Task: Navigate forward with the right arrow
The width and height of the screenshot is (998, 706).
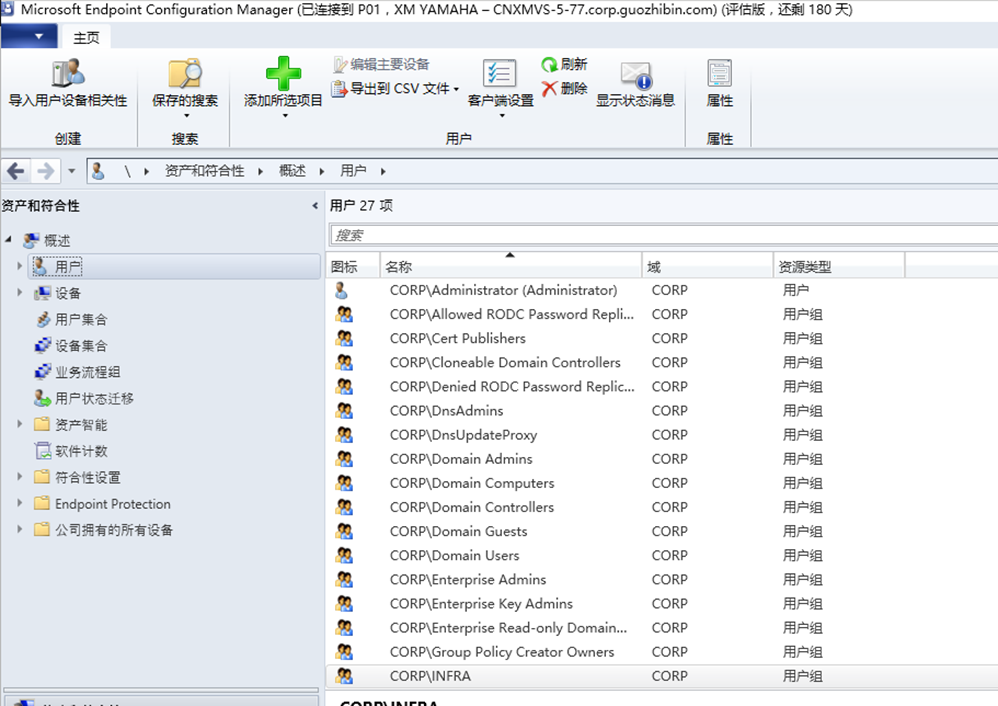Action: (x=46, y=171)
